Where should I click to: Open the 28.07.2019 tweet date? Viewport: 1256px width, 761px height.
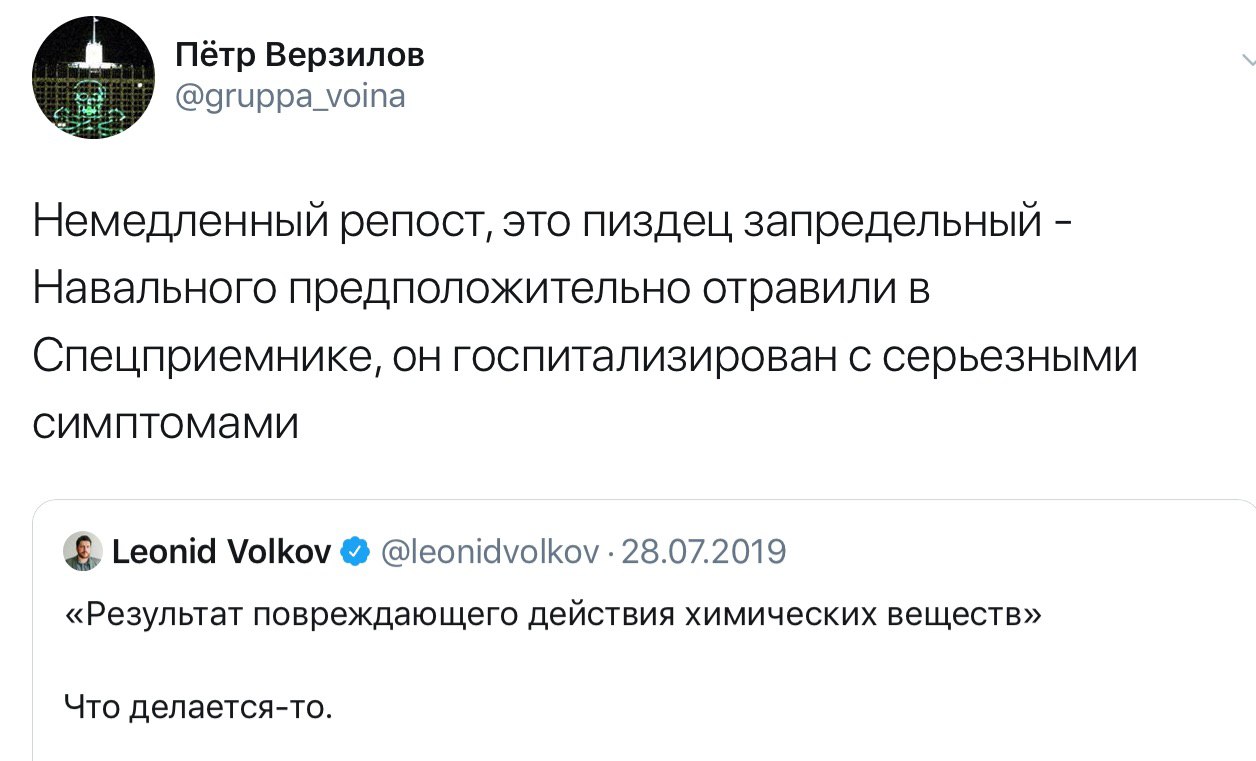point(704,551)
